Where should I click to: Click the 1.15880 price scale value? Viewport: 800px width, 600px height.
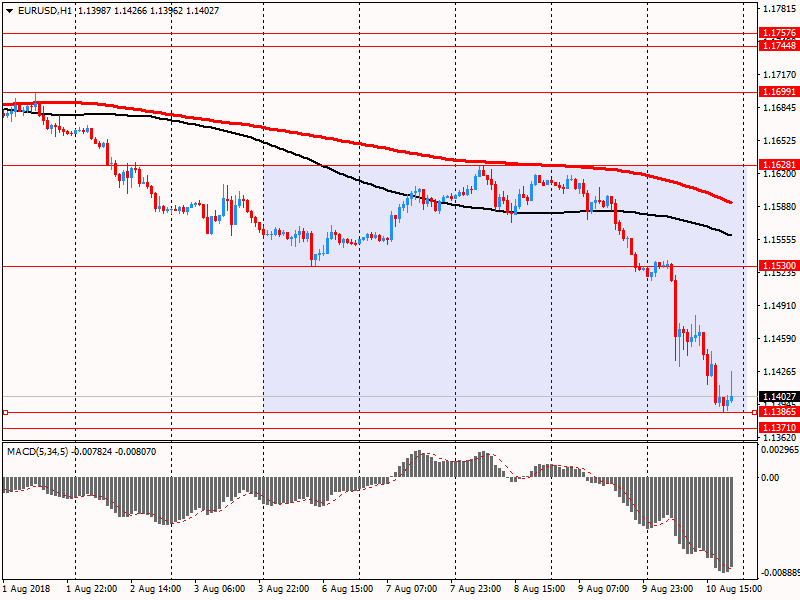coord(780,207)
